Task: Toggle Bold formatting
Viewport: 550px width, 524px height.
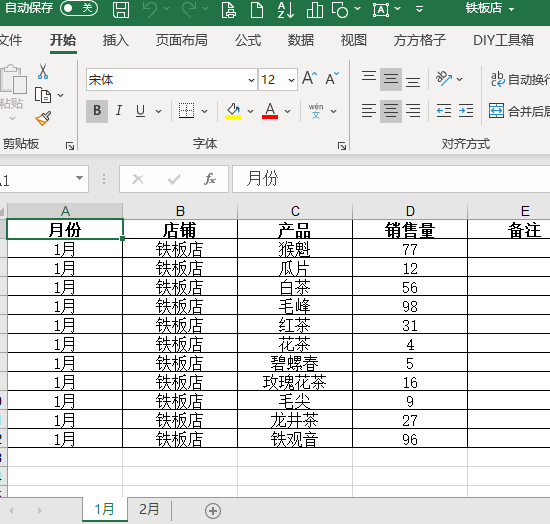Action: (97, 111)
